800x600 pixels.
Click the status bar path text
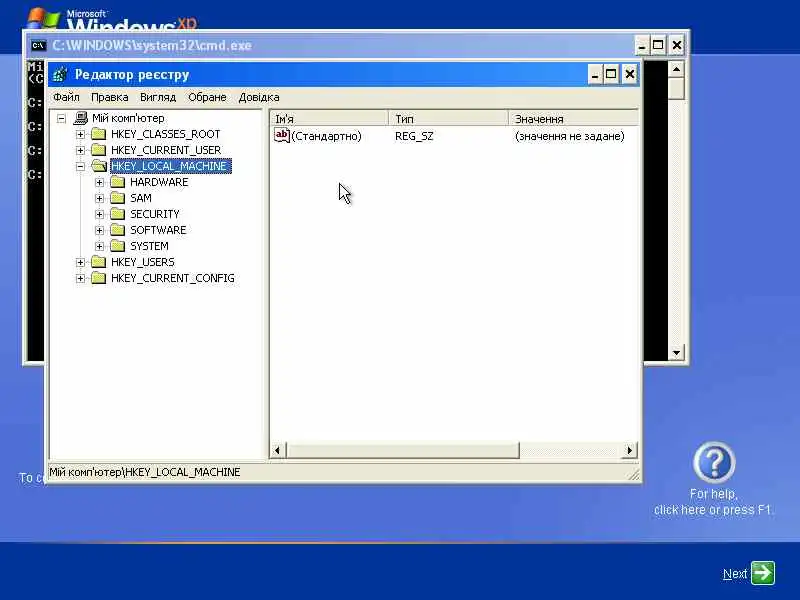pyautogui.click(x=145, y=472)
